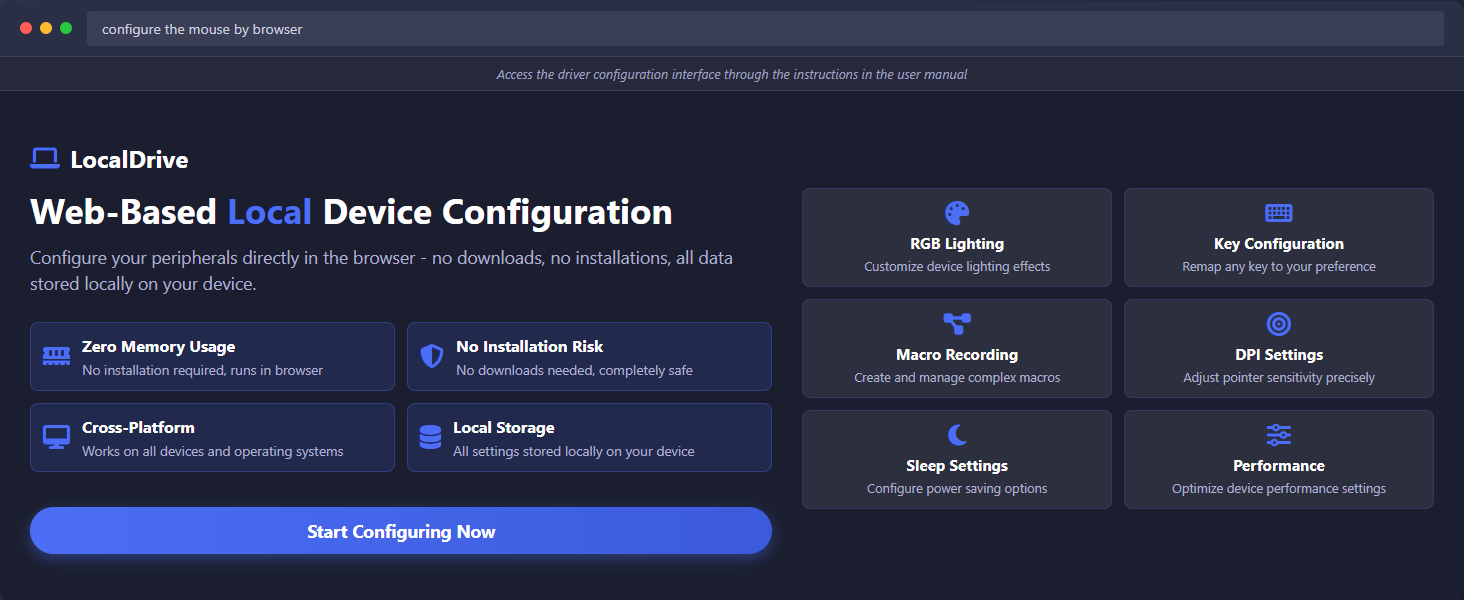
Task: Click the Key Configuration keyboard icon
Action: 1278,213
